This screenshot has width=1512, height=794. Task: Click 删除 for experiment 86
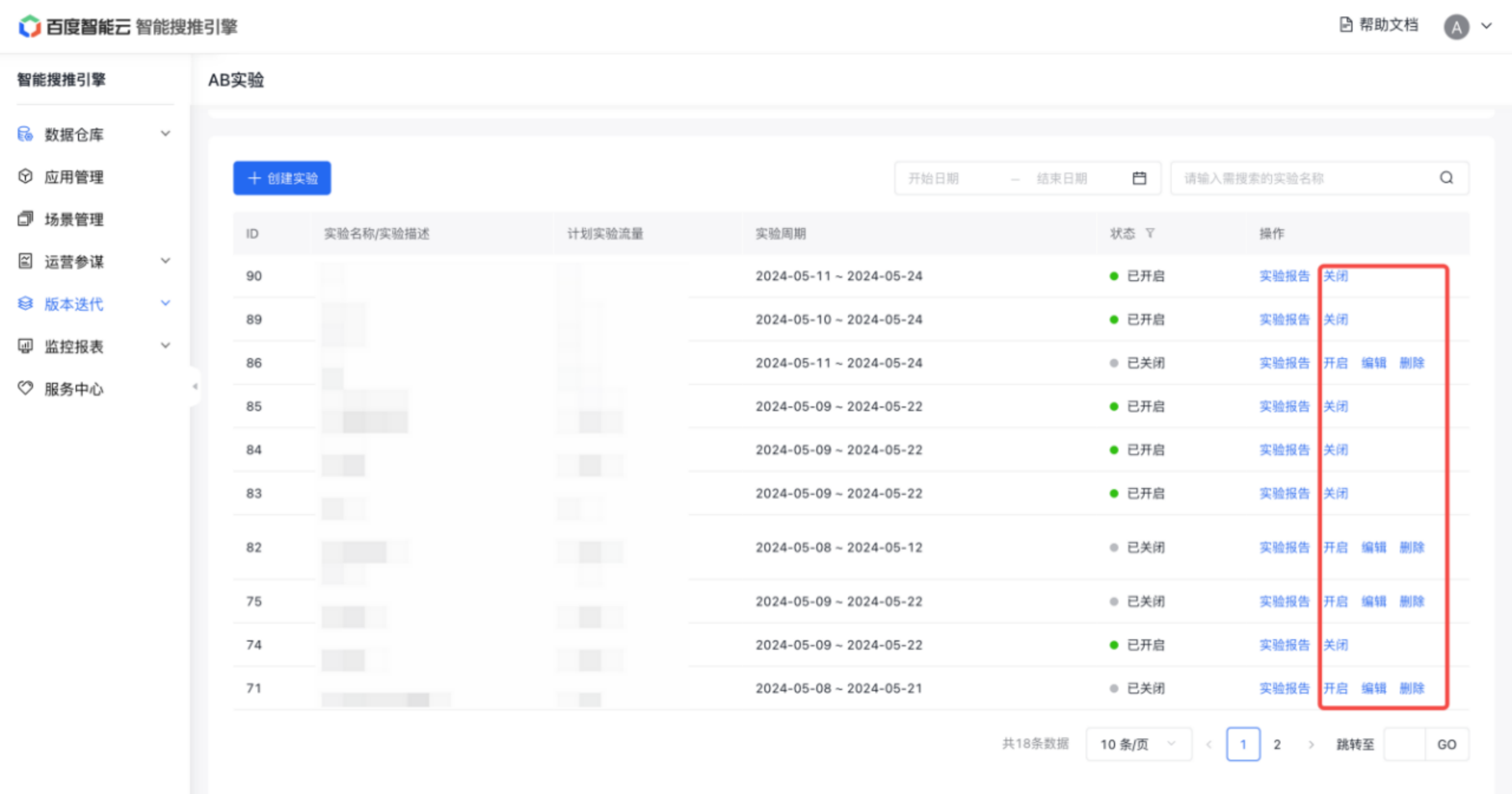1412,363
